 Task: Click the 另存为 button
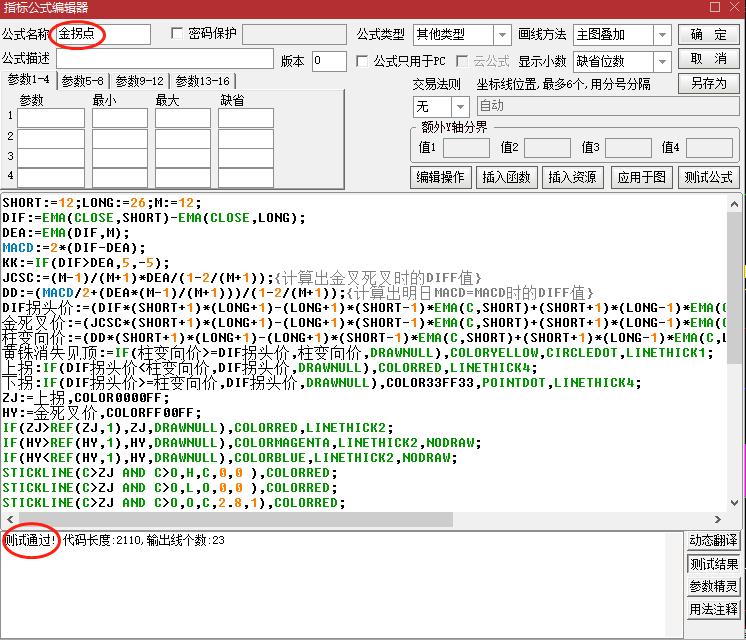click(x=709, y=83)
